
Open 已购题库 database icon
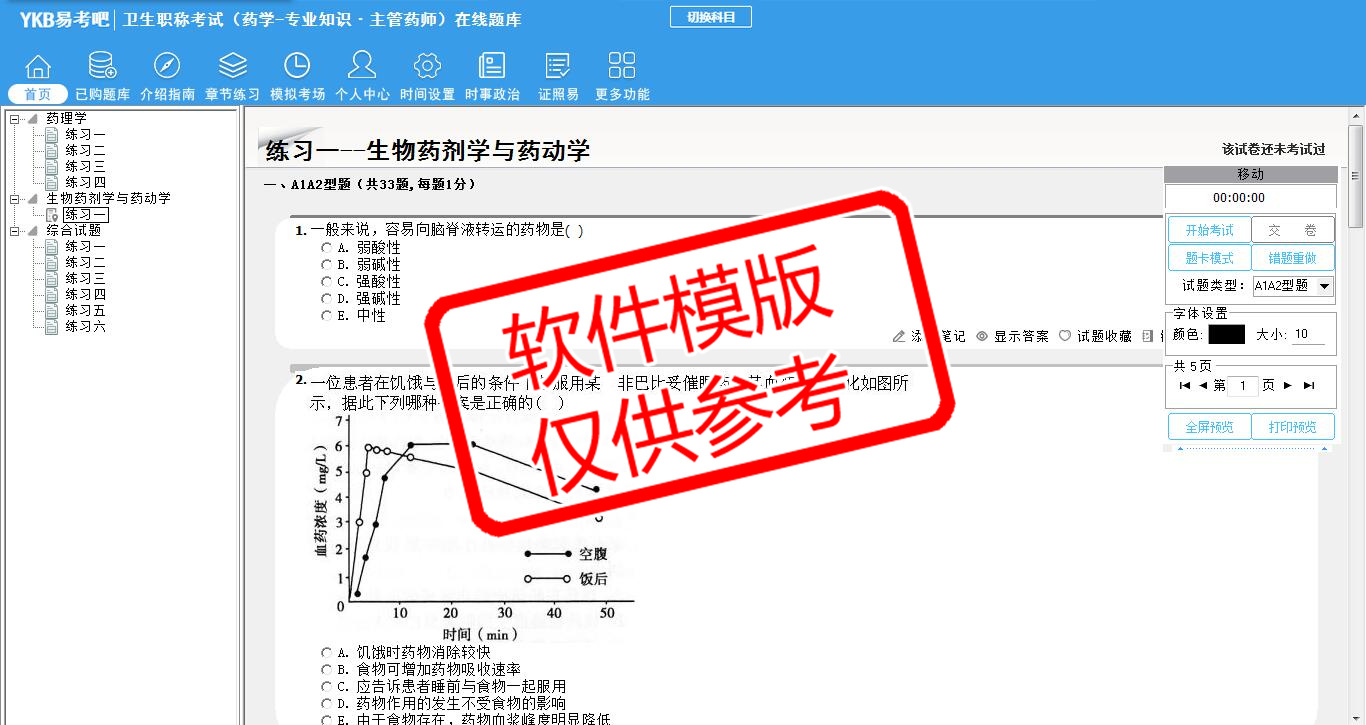pyautogui.click(x=102, y=67)
